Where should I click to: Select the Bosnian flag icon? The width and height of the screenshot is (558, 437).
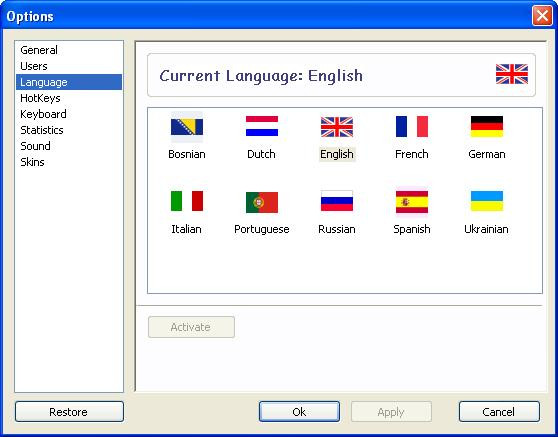[187, 127]
